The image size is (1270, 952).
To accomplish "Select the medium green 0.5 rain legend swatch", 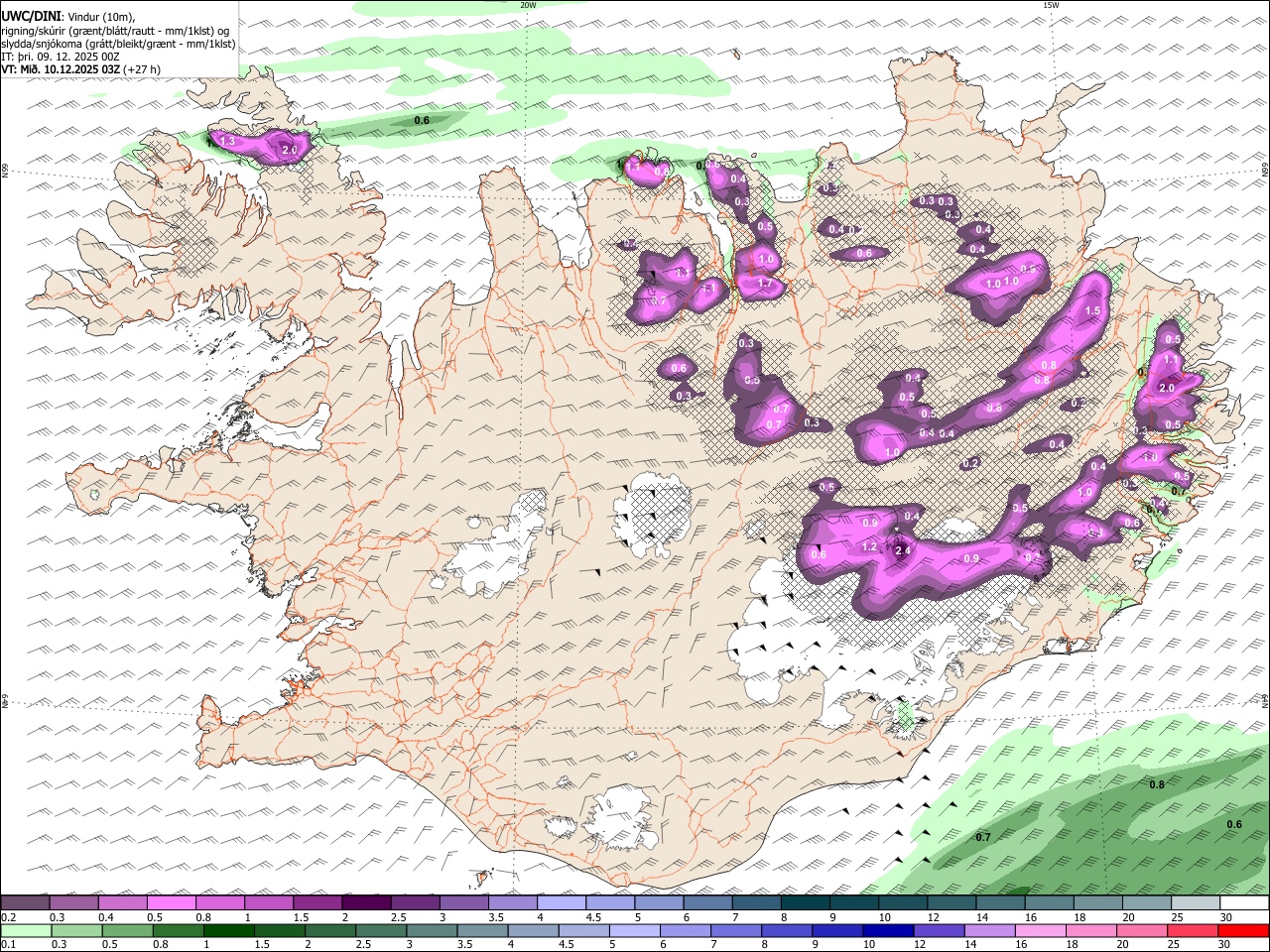I will 127,931.
